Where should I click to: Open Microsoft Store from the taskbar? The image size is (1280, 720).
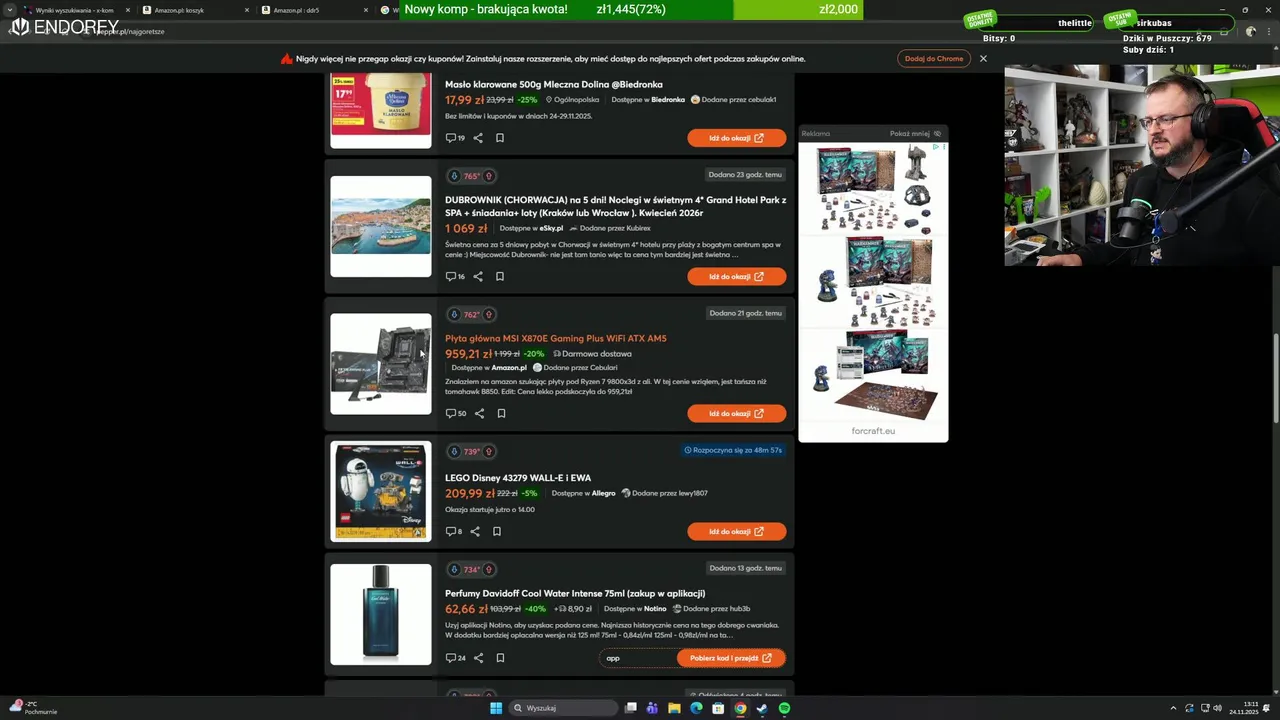click(718, 708)
